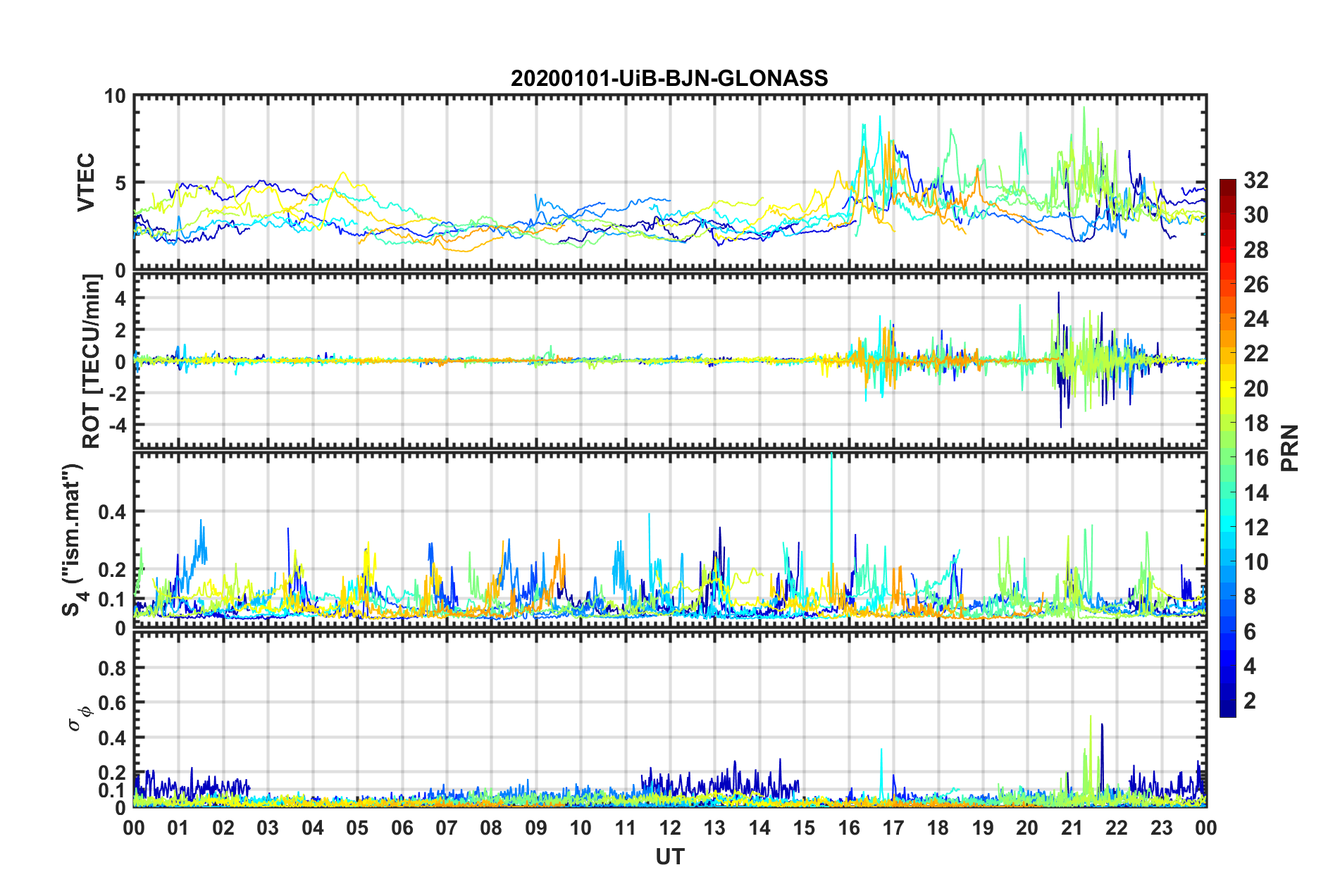Image resolution: width=1340 pixels, height=896 pixels.
Task: Click inside the ROT plot panel
Action: (x=669, y=360)
